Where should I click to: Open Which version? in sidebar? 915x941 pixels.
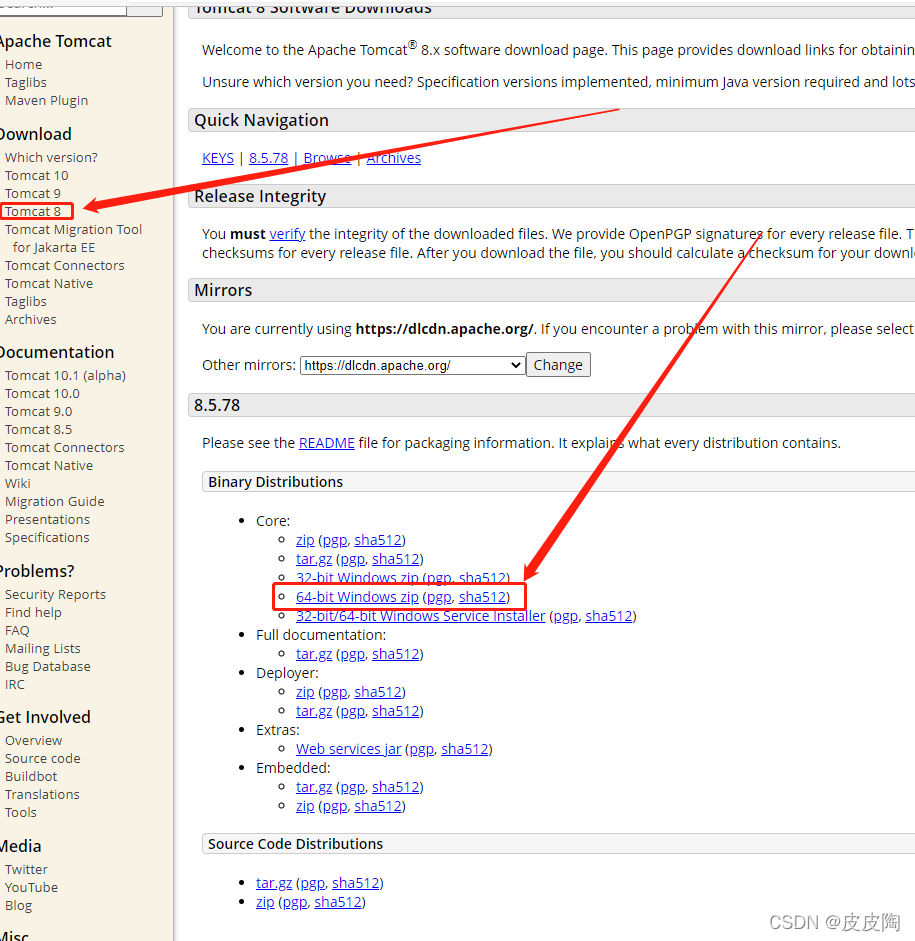coord(51,157)
